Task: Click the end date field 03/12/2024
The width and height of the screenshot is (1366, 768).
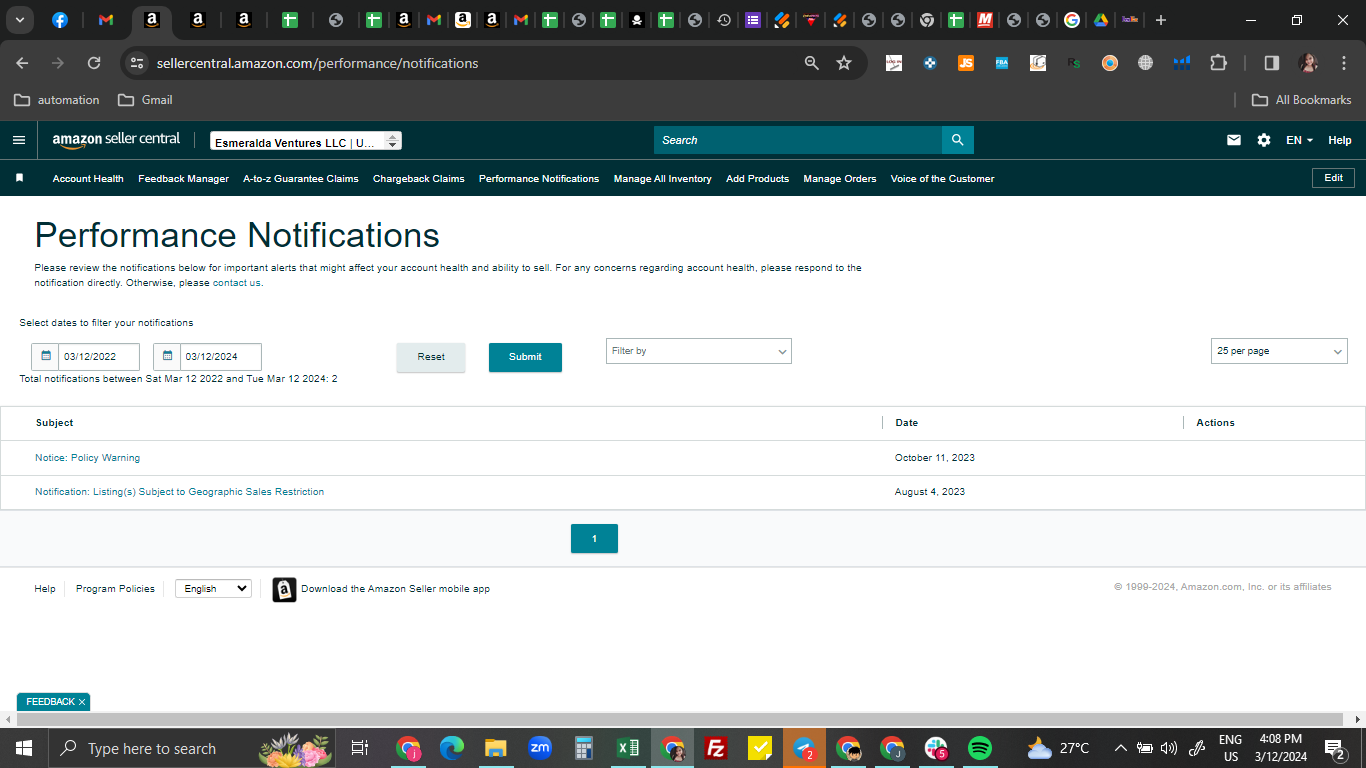Action: click(221, 357)
